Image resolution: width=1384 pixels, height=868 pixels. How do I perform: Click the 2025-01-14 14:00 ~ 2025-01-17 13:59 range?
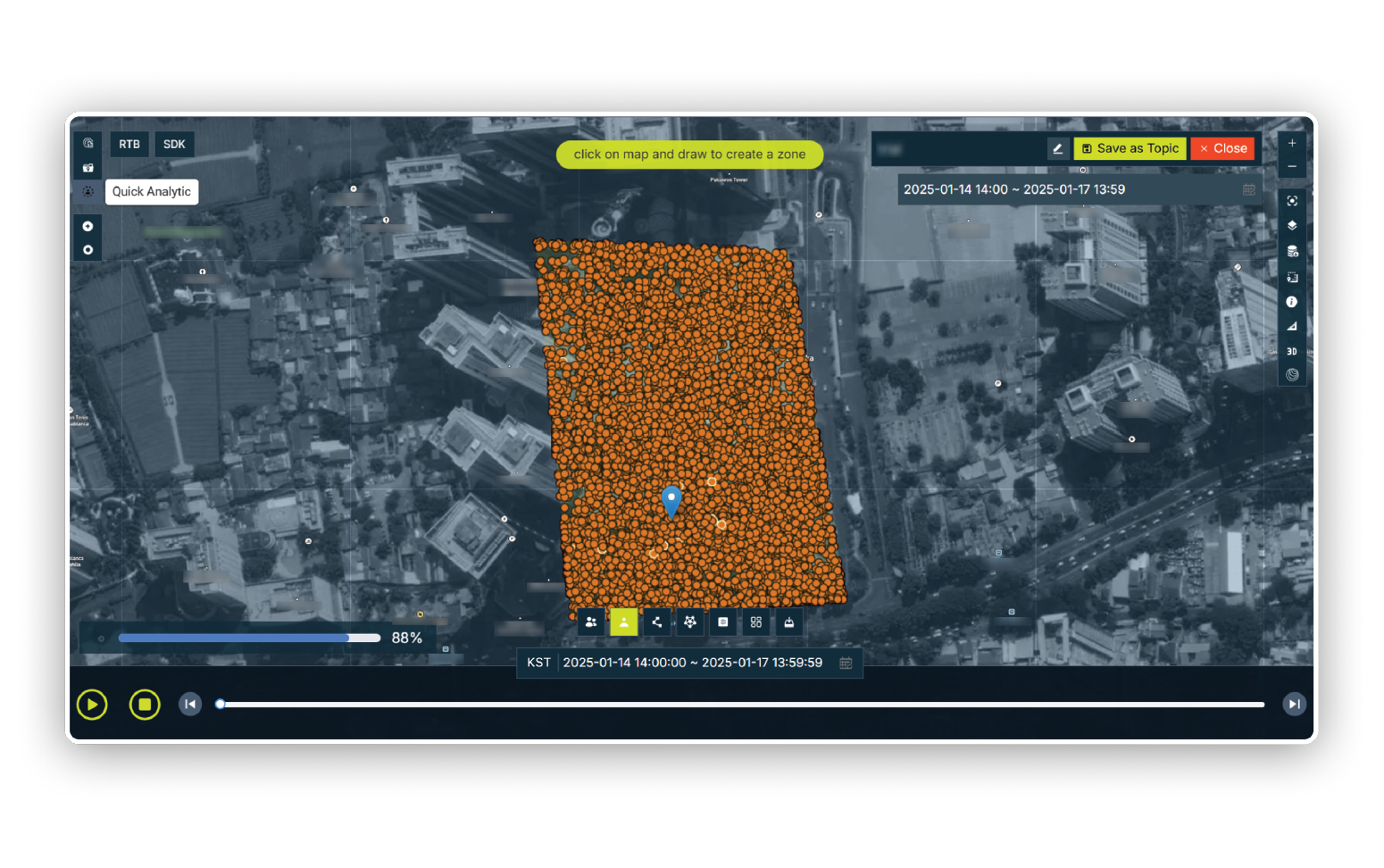coord(1014,189)
